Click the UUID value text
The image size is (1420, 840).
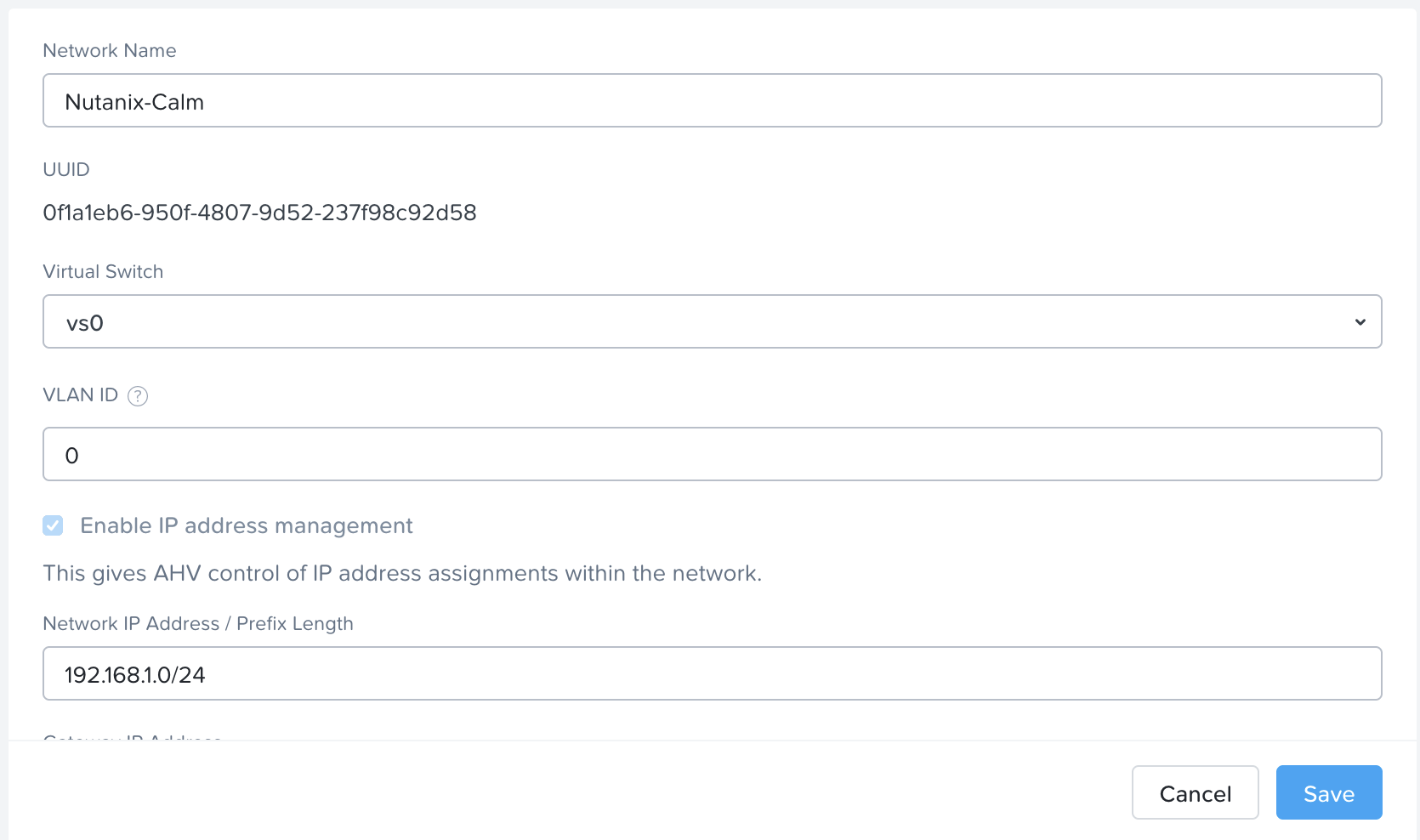259,213
